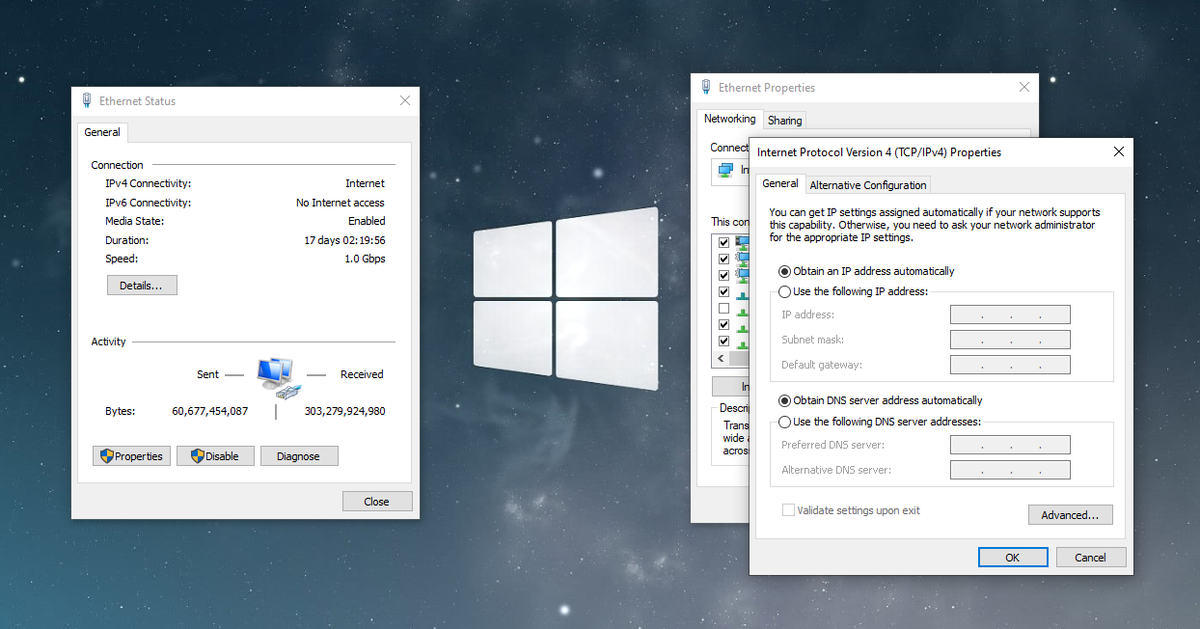Run Diagnose from the Ethernet Status window
Viewport: 1200px width, 629px height.
point(299,455)
